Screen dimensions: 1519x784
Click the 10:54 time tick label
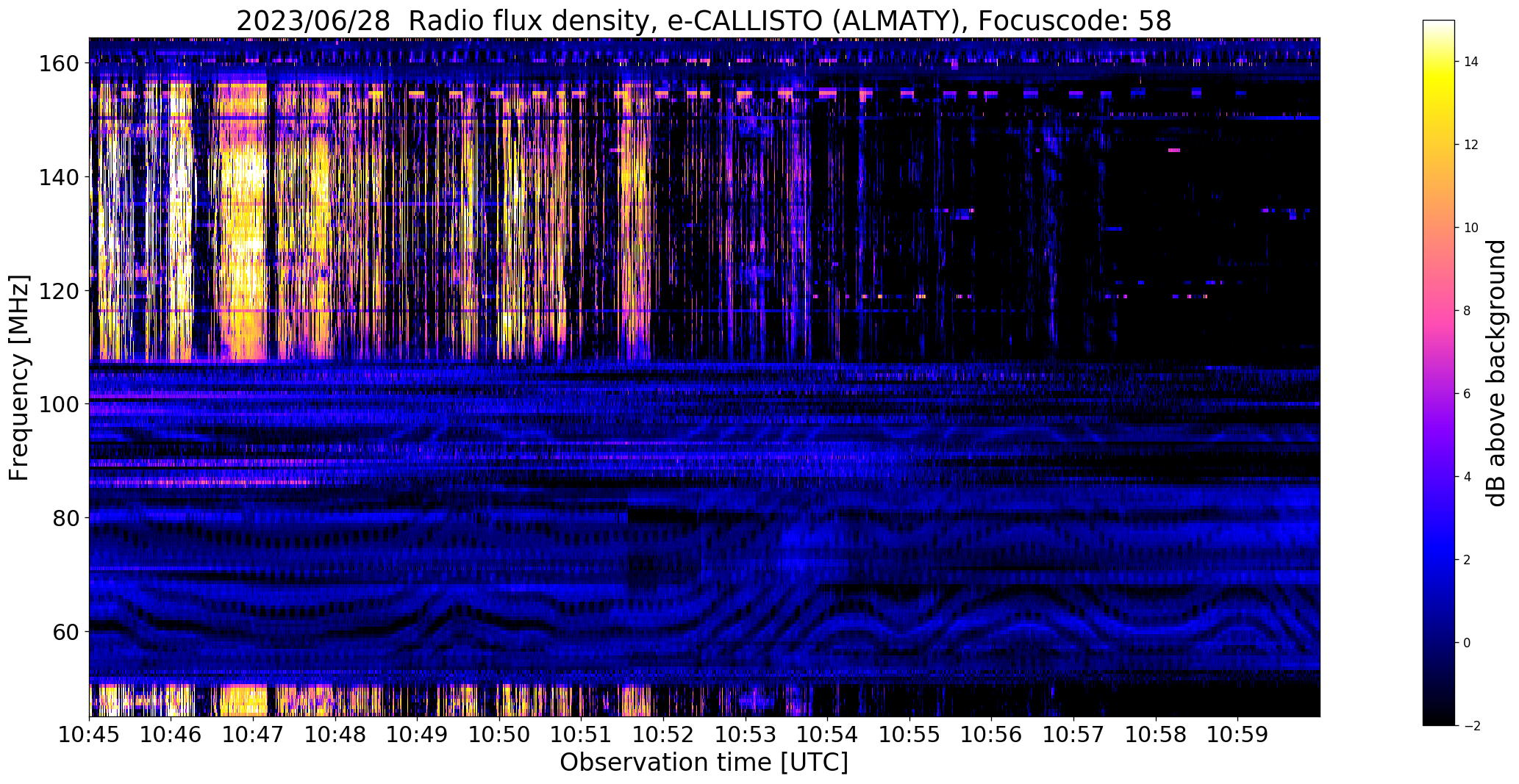(x=828, y=734)
